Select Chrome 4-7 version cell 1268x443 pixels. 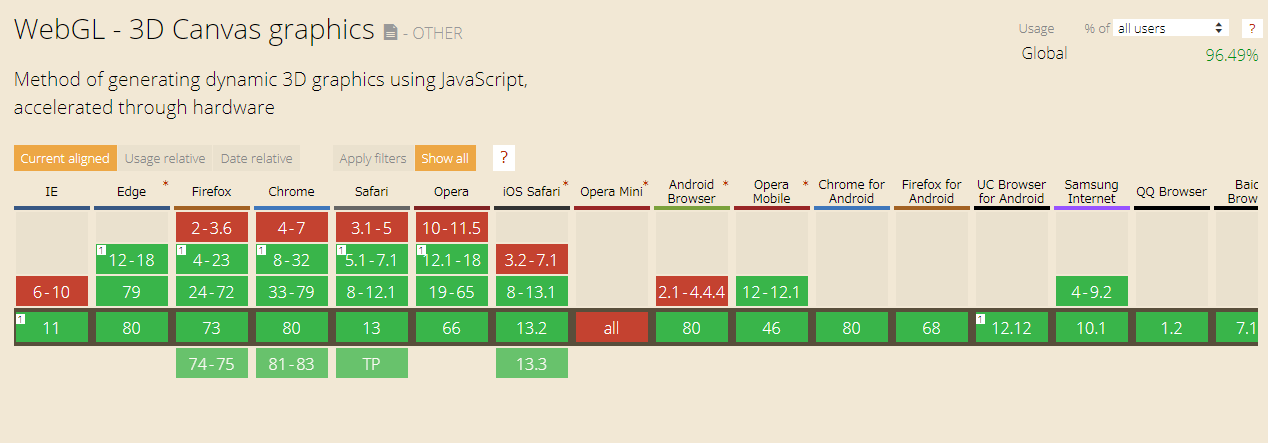tap(291, 227)
